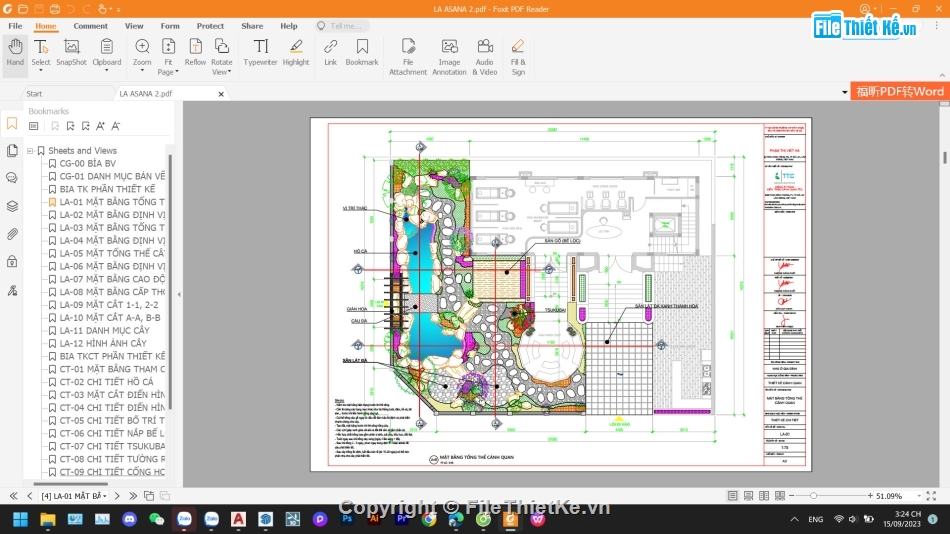Viewport: 950px width, 534px height.
Task: Open the File menu
Action: click(x=15, y=26)
